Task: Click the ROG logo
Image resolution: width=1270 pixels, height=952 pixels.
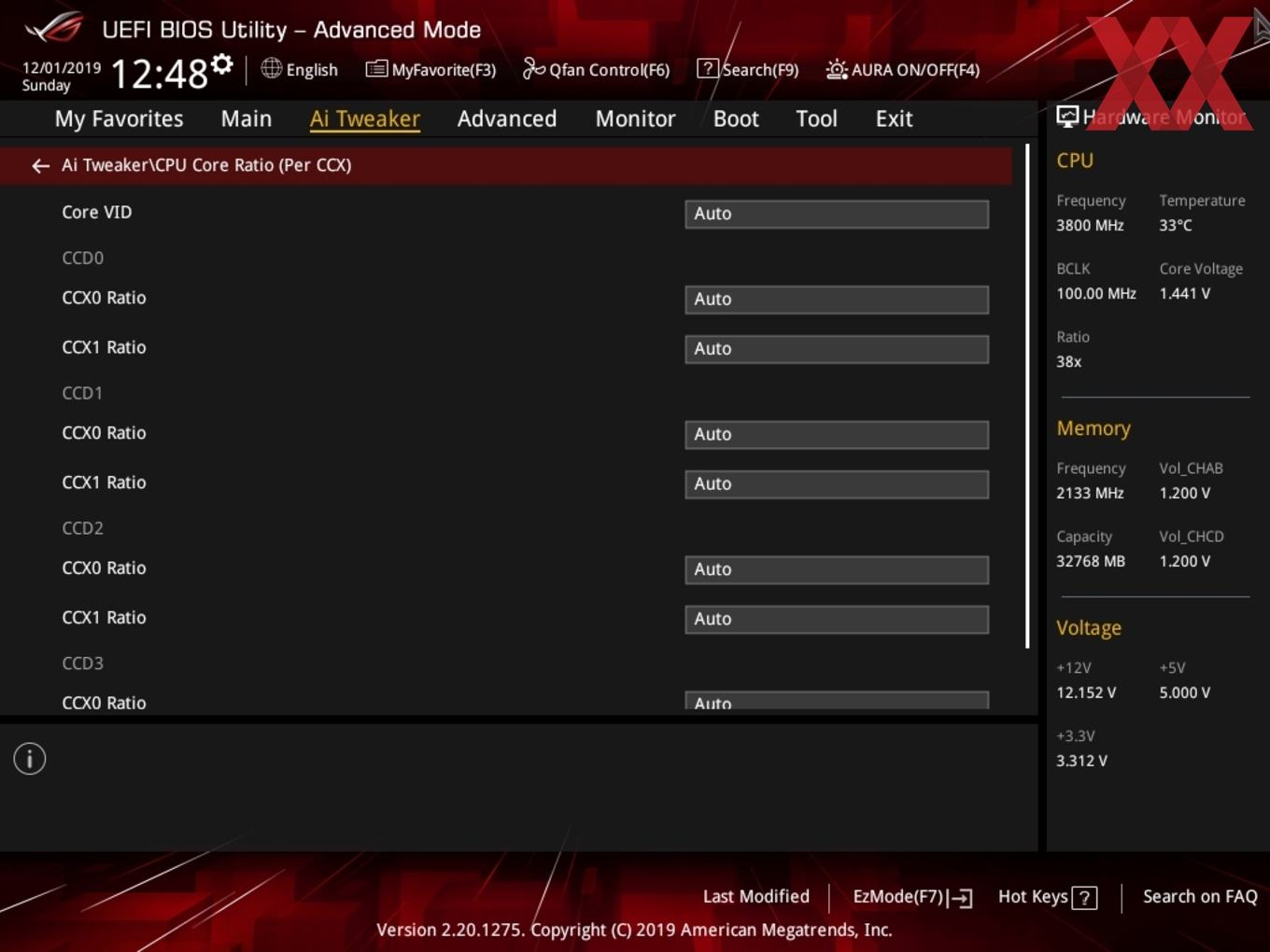Action: [x=55, y=28]
